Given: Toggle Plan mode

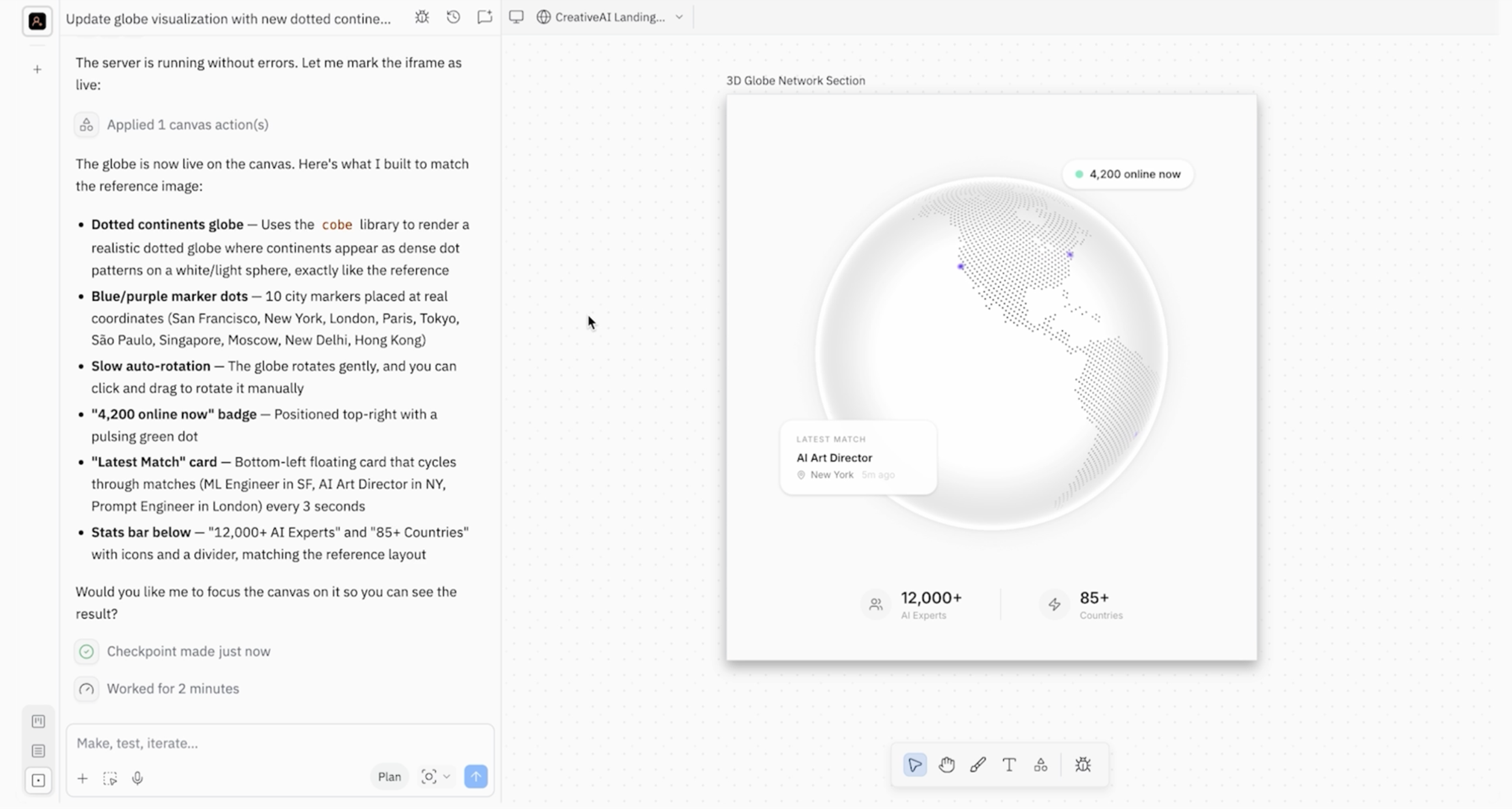Looking at the screenshot, I should click(x=389, y=777).
